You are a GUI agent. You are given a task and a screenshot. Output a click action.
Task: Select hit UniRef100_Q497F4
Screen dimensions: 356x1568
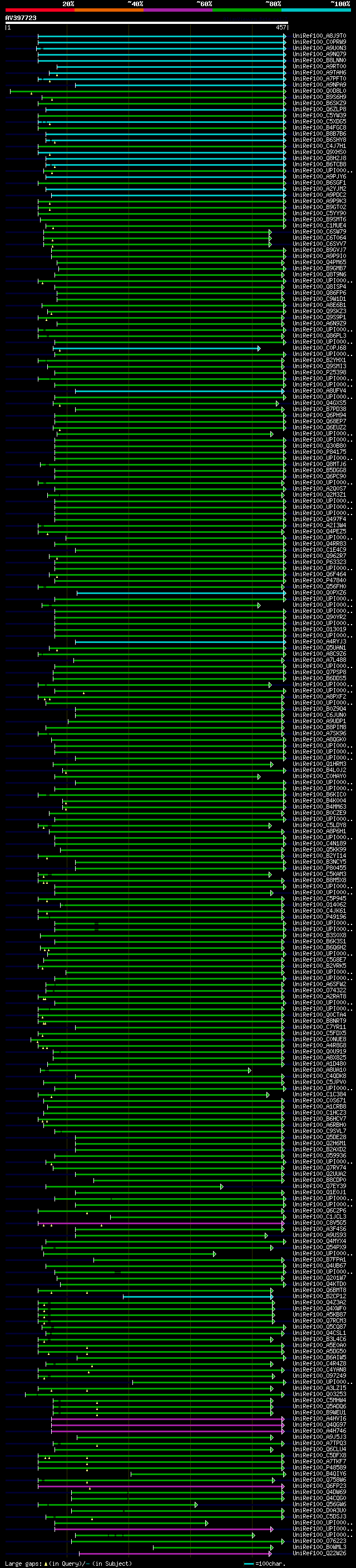319,519
